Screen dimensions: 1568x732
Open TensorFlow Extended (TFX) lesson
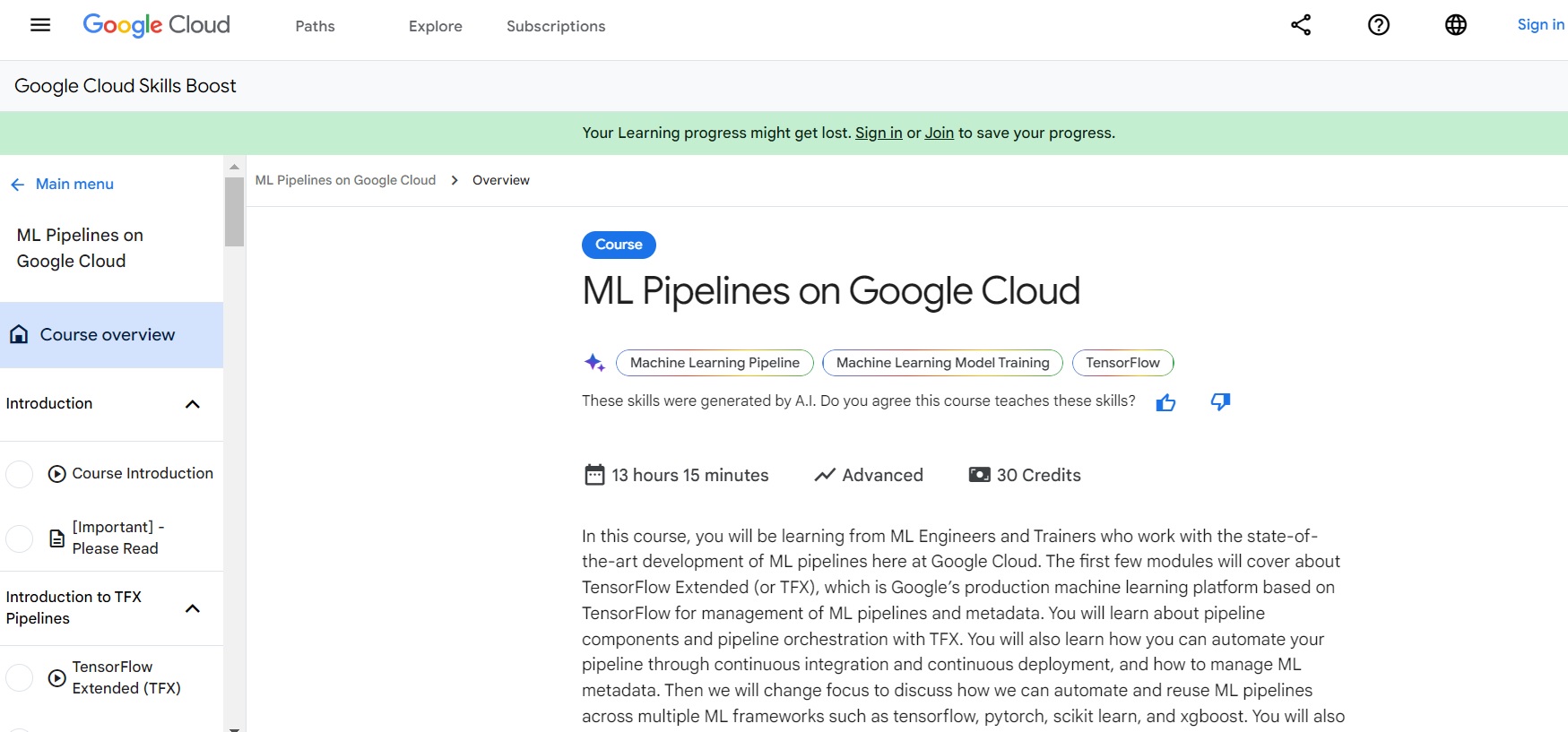[126, 677]
